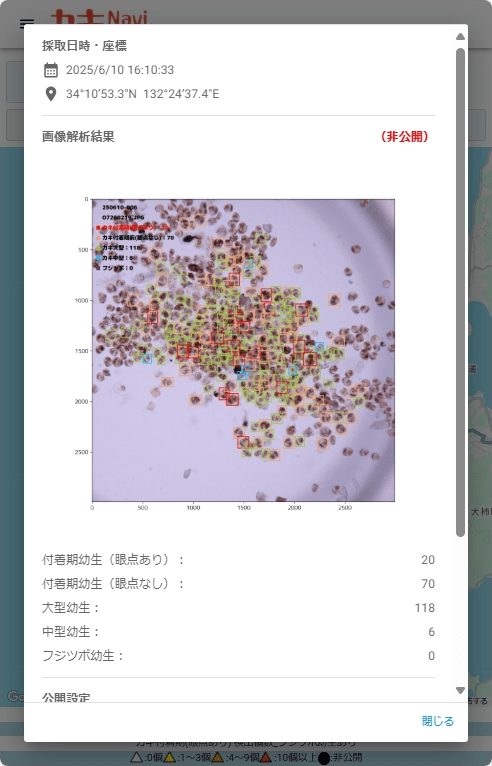Click the location pin icon beside coordinates
The width and height of the screenshot is (492, 766).
coord(51,94)
